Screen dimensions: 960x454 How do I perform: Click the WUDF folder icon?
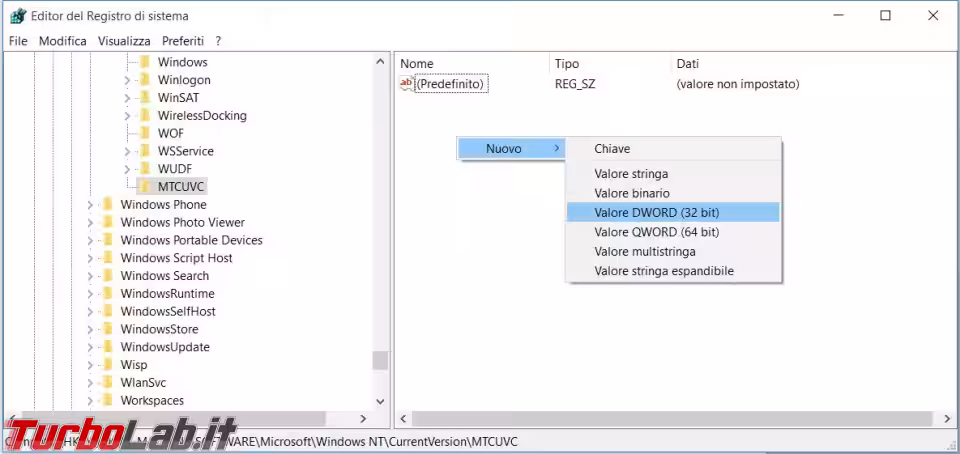pyautogui.click(x=145, y=168)
